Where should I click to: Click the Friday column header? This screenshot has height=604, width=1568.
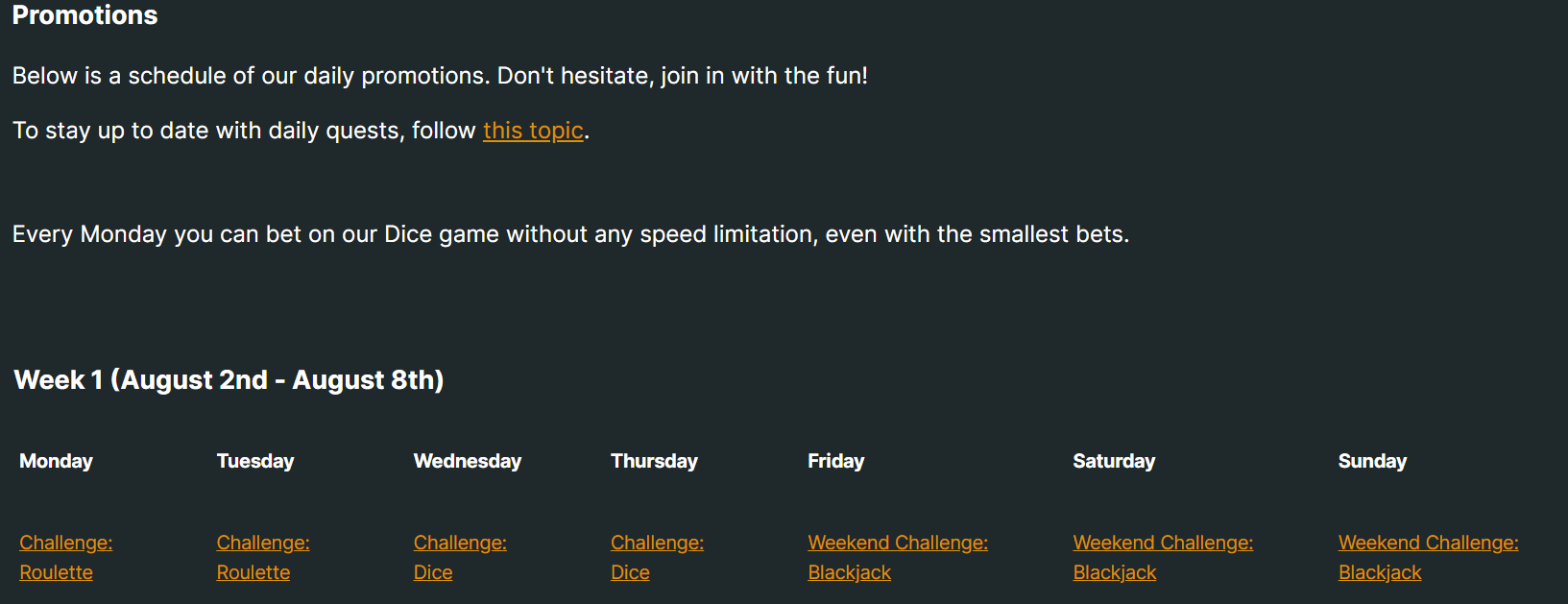836,461
